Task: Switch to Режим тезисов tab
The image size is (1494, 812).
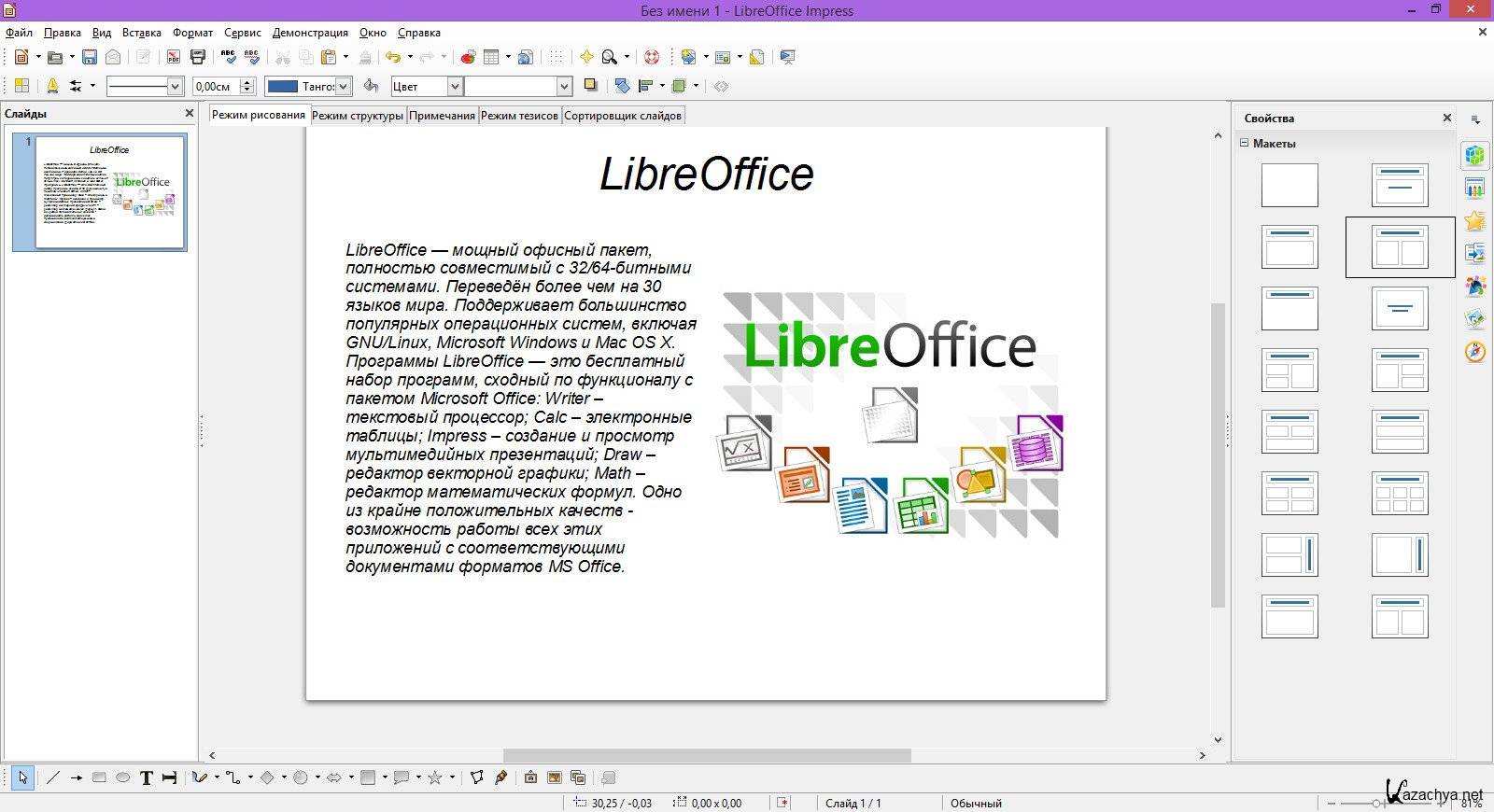Action: point(519,116)
